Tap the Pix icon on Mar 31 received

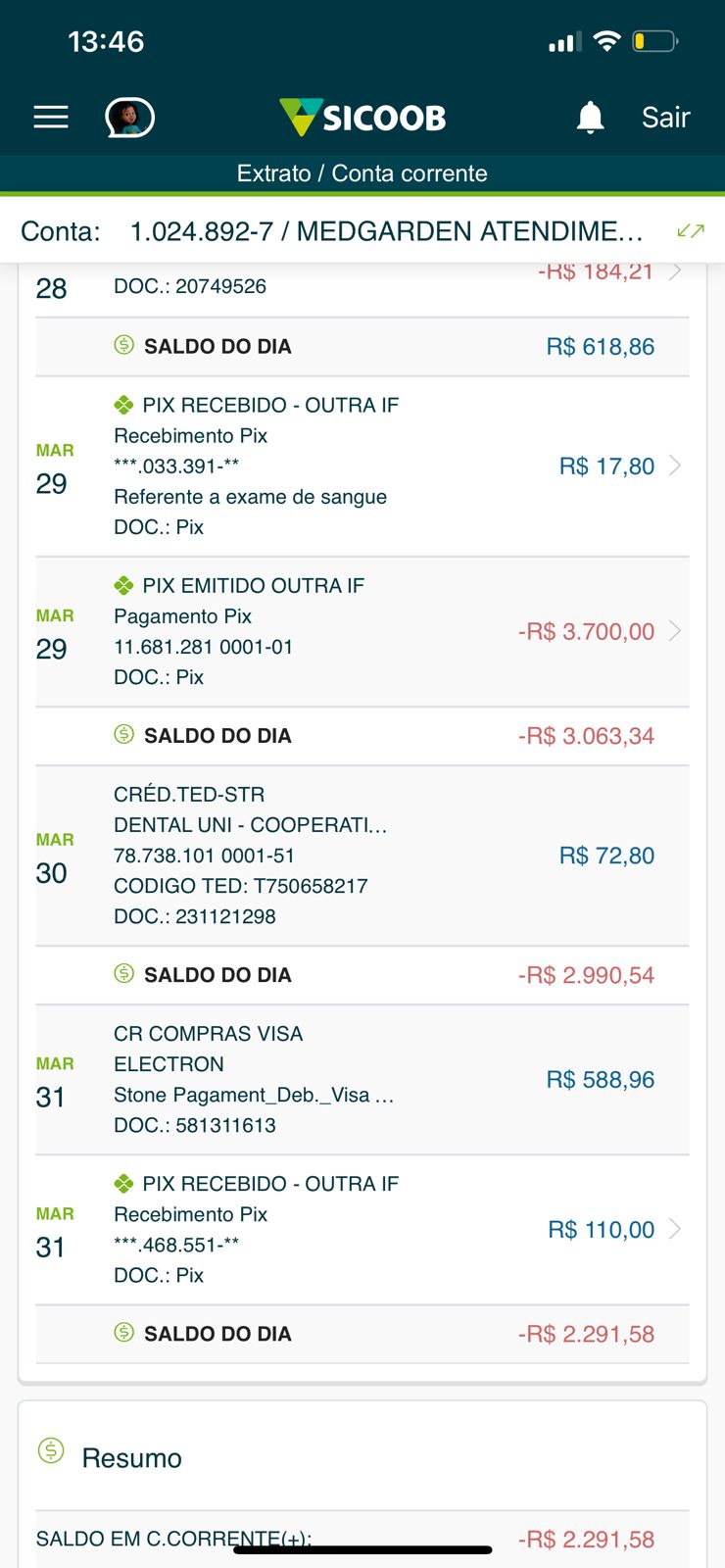click(123, 1184)
